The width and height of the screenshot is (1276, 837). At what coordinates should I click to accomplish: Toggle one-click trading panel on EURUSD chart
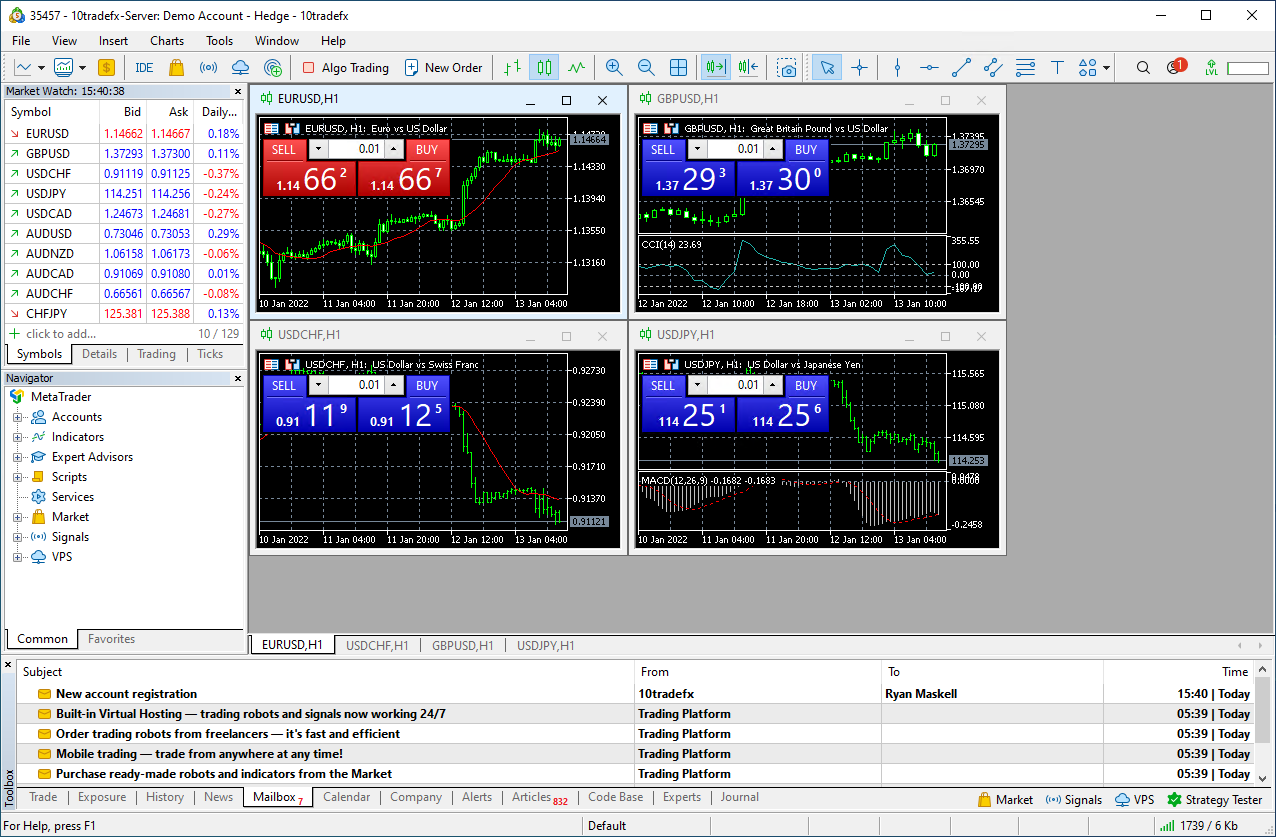click(292, 129)
